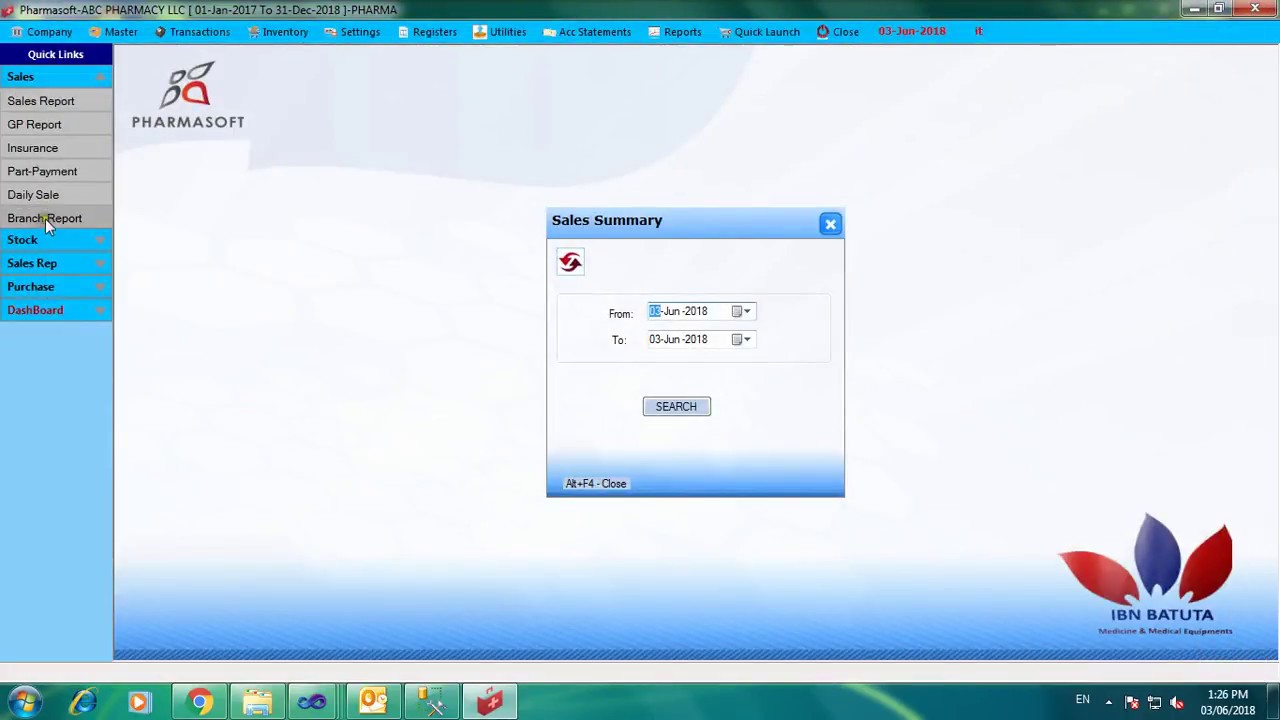1280x720 pixels.
Task: Open Google Chrome from the taskbar
Action: coord(199,702)
